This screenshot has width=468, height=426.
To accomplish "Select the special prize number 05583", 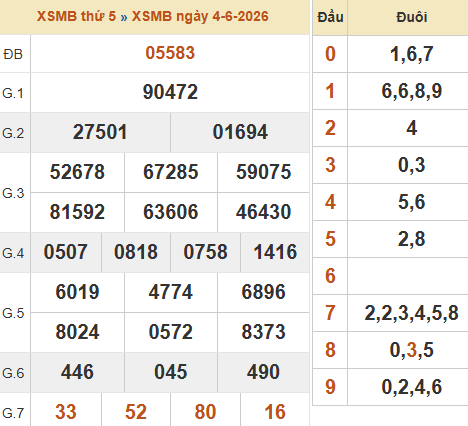I will click(x=170, y=53).
